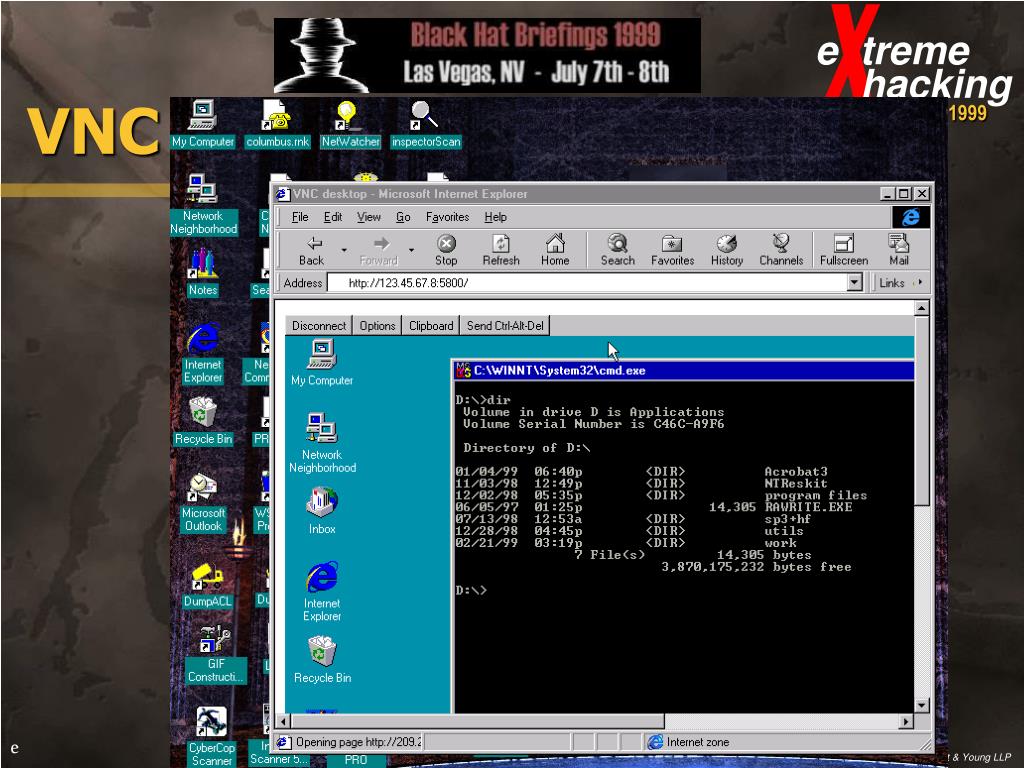
Task: Click the vertical scrollbar down arrow
Action: pyautogui.click(x=921, y=705)
